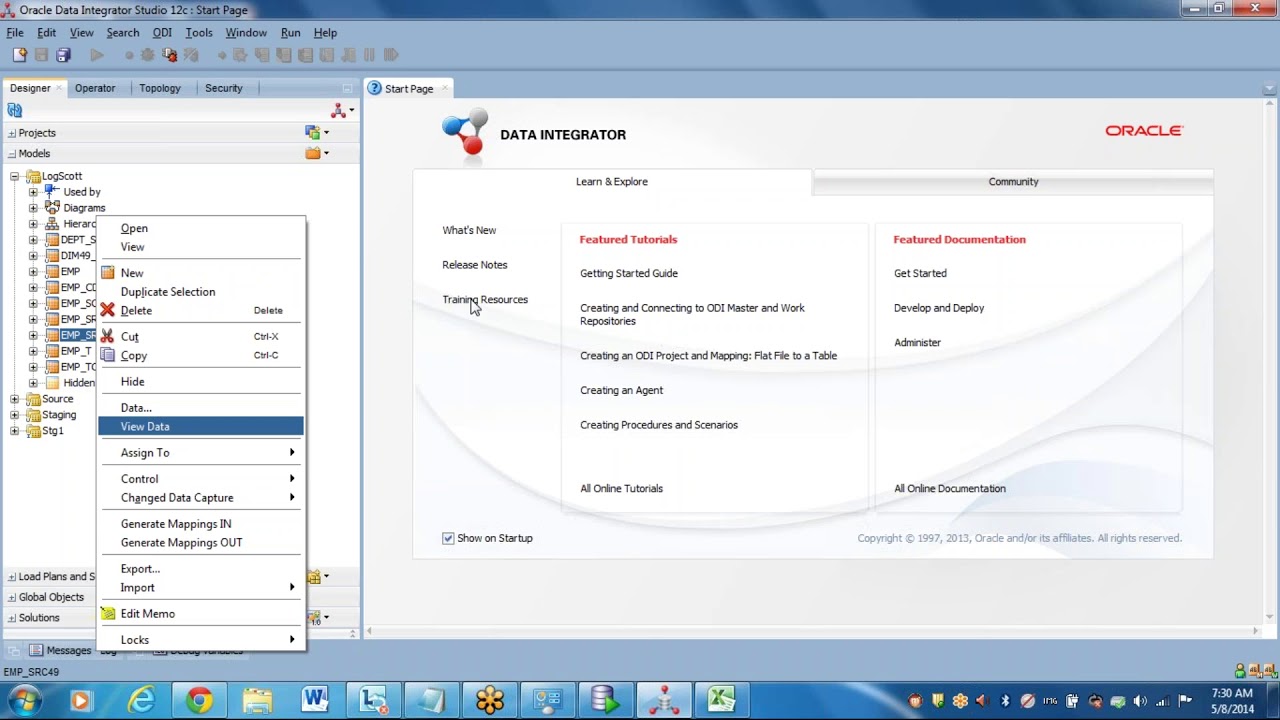Expand the Solutions panel
This screenshot has width=1280, height=720.
(12, 618)
